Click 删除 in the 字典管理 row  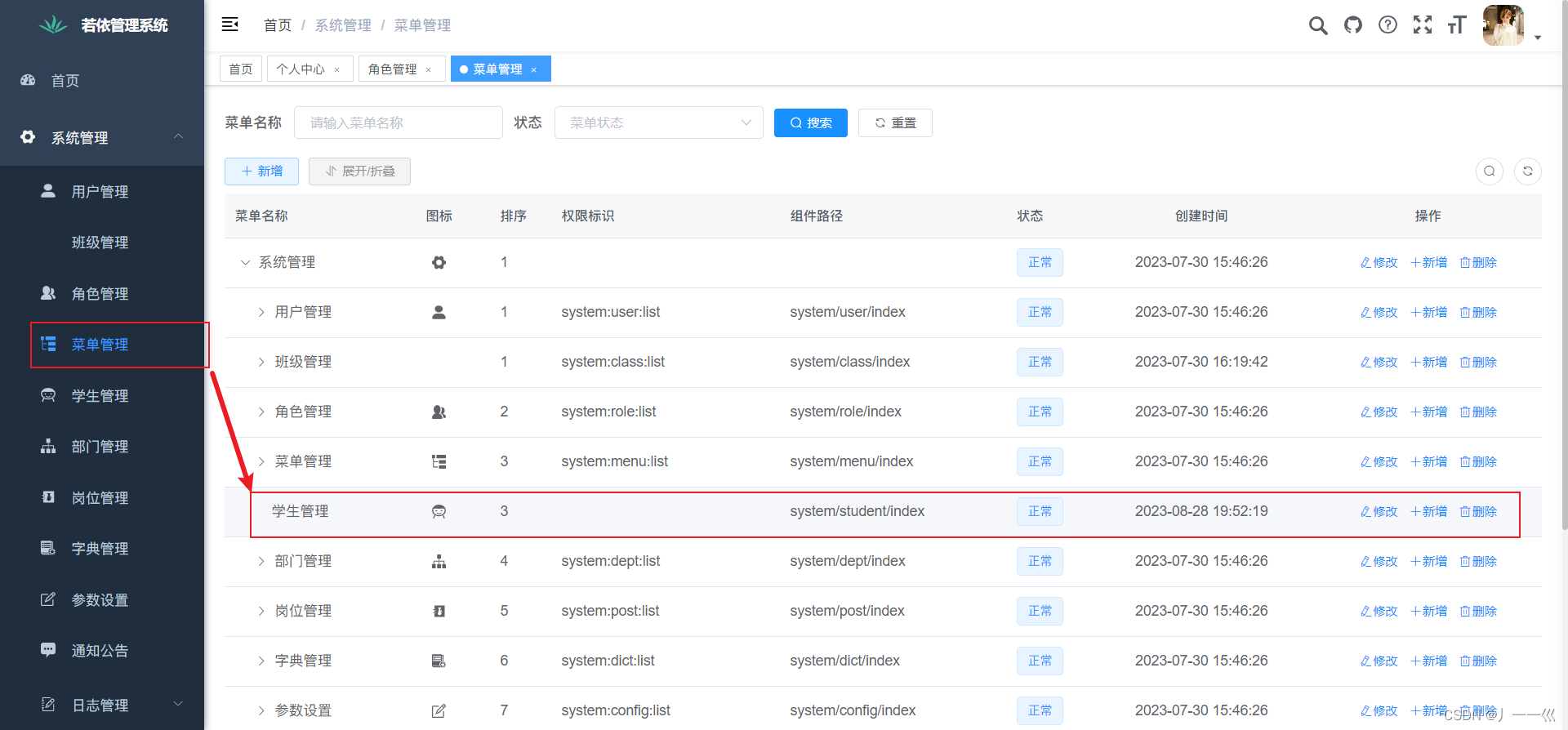1478,661
